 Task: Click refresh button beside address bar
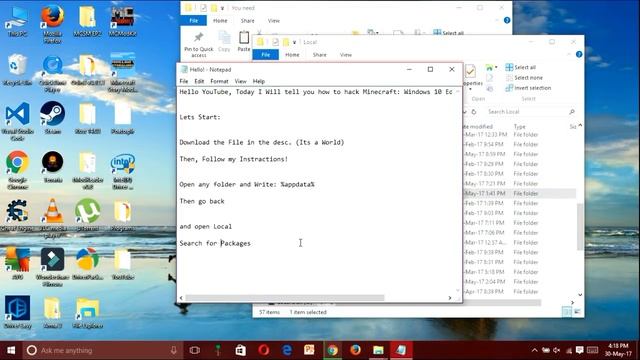tap(474, 111)
